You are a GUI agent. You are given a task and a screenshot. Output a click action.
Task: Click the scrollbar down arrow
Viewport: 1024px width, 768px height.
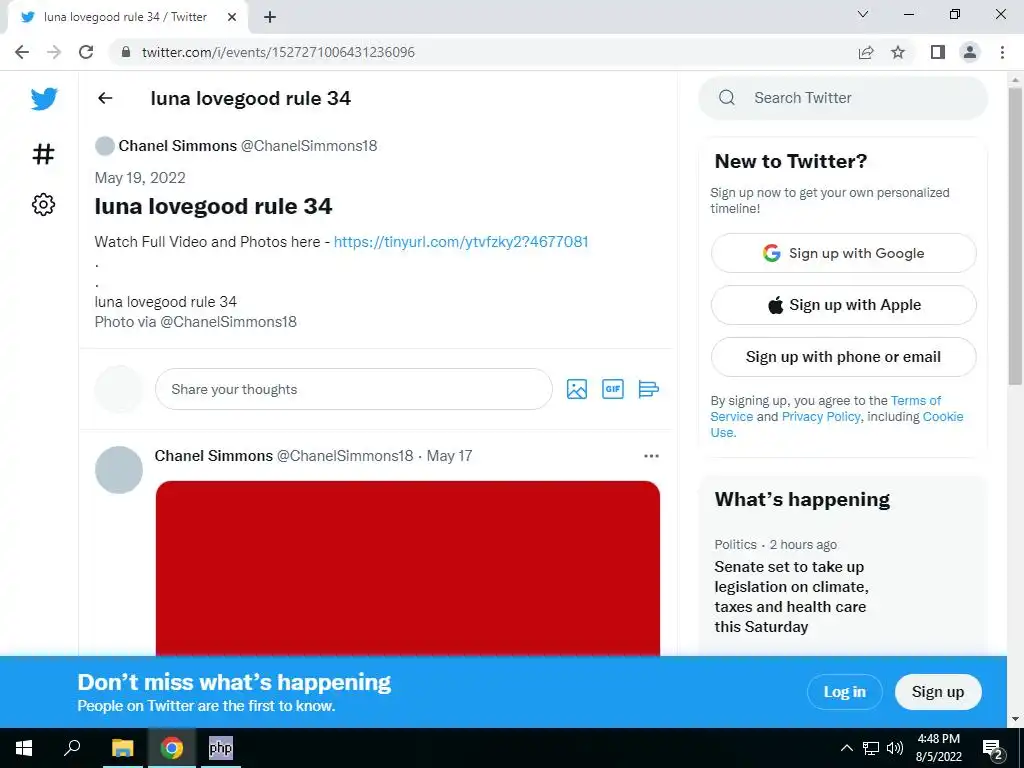point(1015,719)
